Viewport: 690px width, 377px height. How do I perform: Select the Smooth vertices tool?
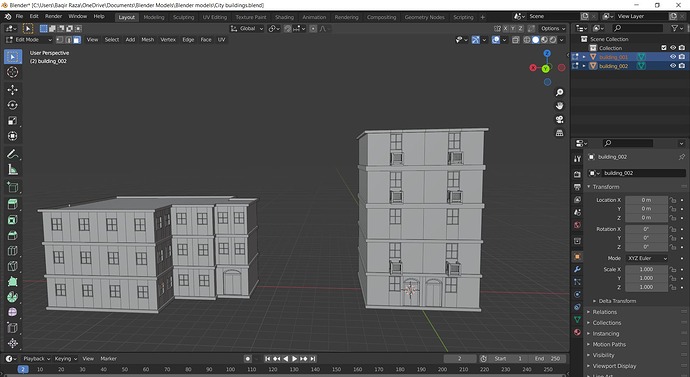13,312
